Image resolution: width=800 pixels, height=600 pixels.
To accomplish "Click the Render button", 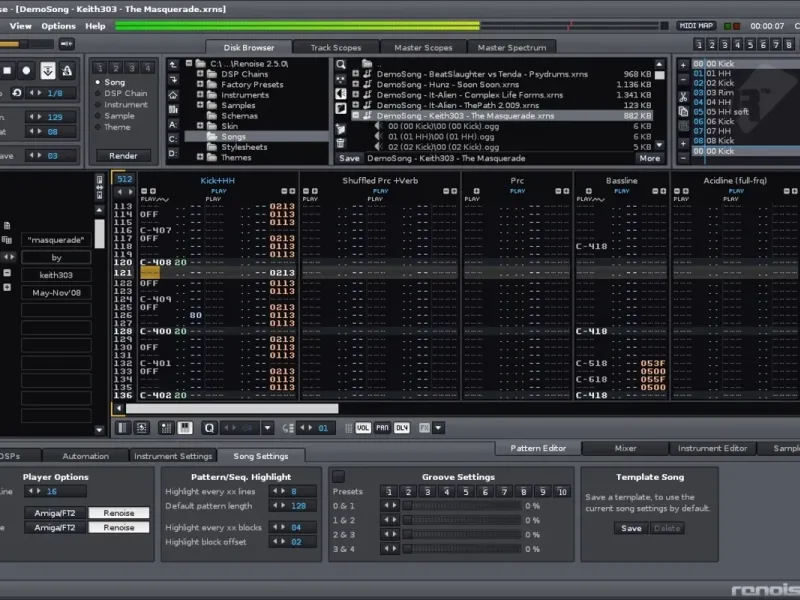I will (x=123, y=156).
